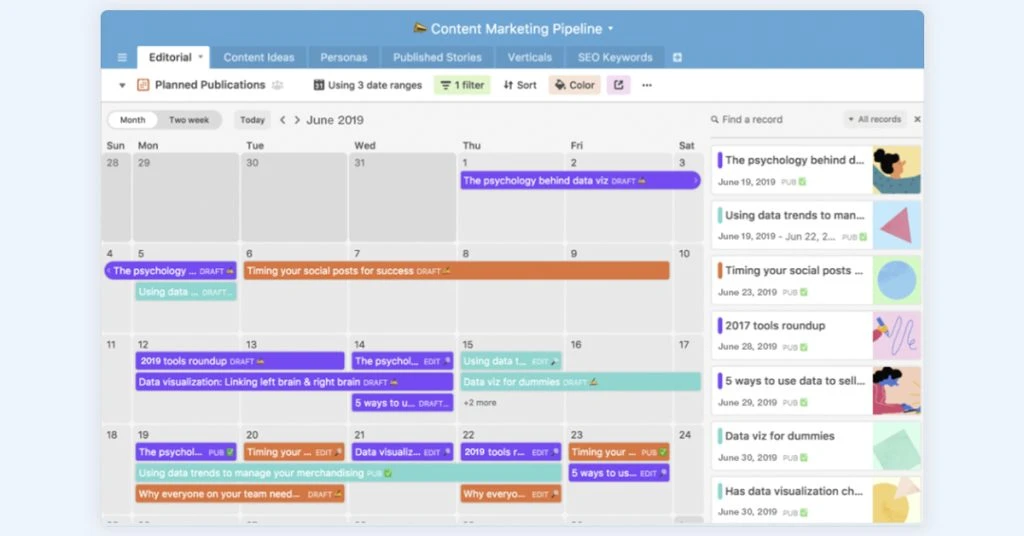Open the SEO Keywords tab
This screenshot has height=536, width=1024.
click(615, 58)
